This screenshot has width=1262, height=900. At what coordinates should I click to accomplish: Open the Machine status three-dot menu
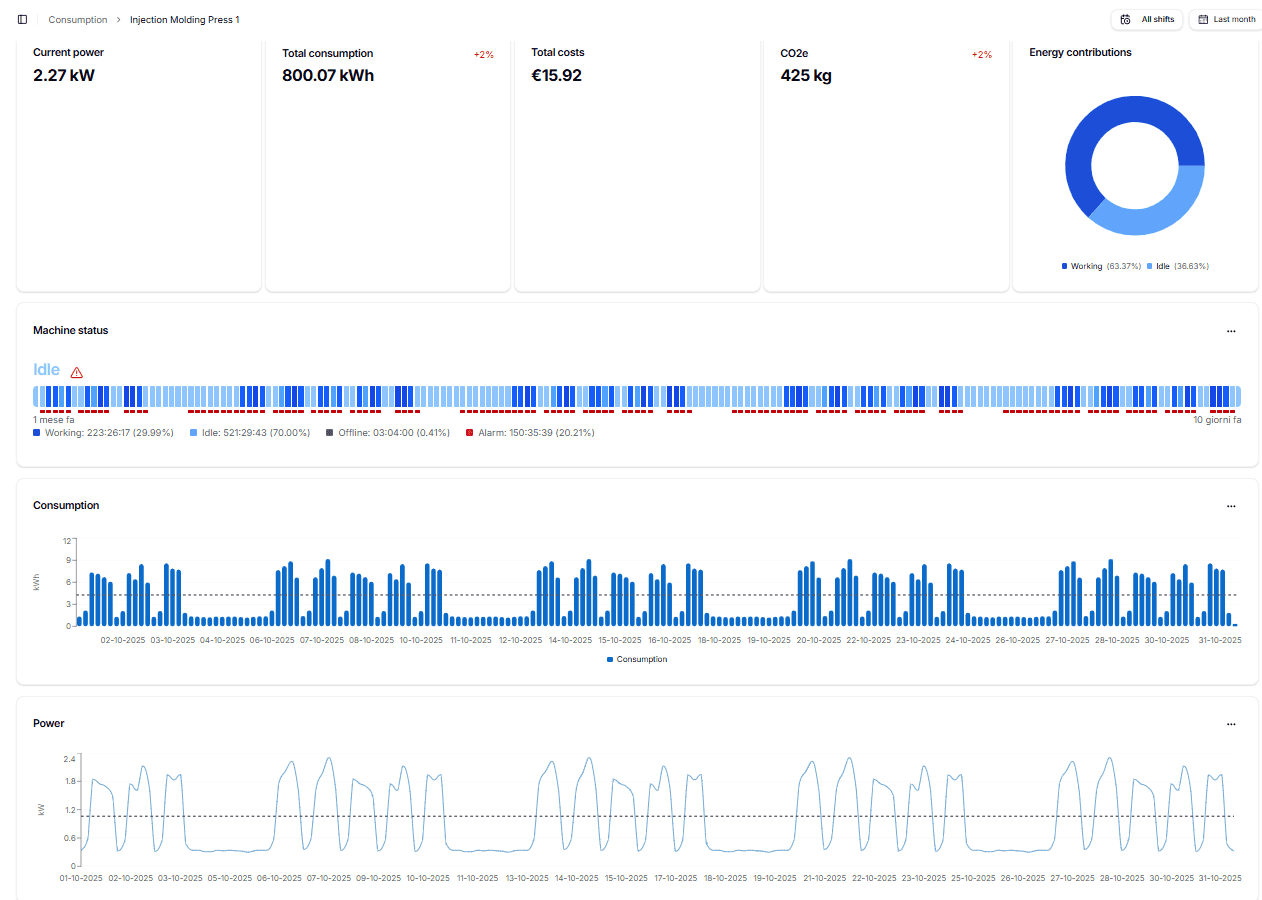(1231, 331)
